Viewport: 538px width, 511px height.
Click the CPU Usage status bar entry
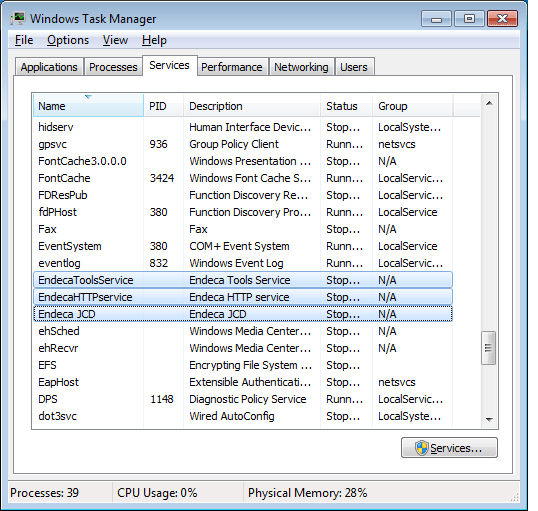point(157,493)
